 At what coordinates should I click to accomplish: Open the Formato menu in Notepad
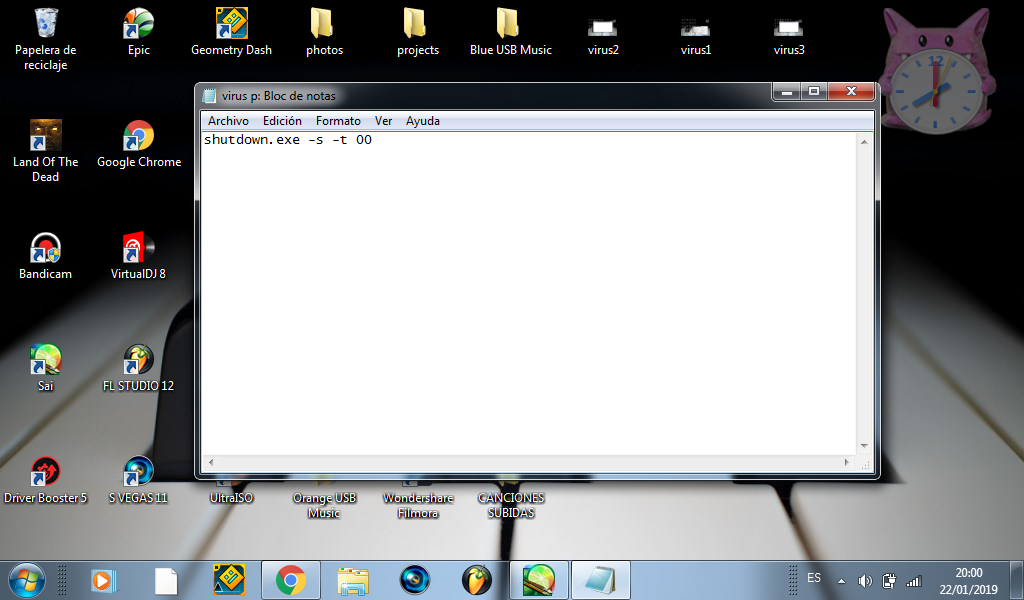click(x=338, y=121)
